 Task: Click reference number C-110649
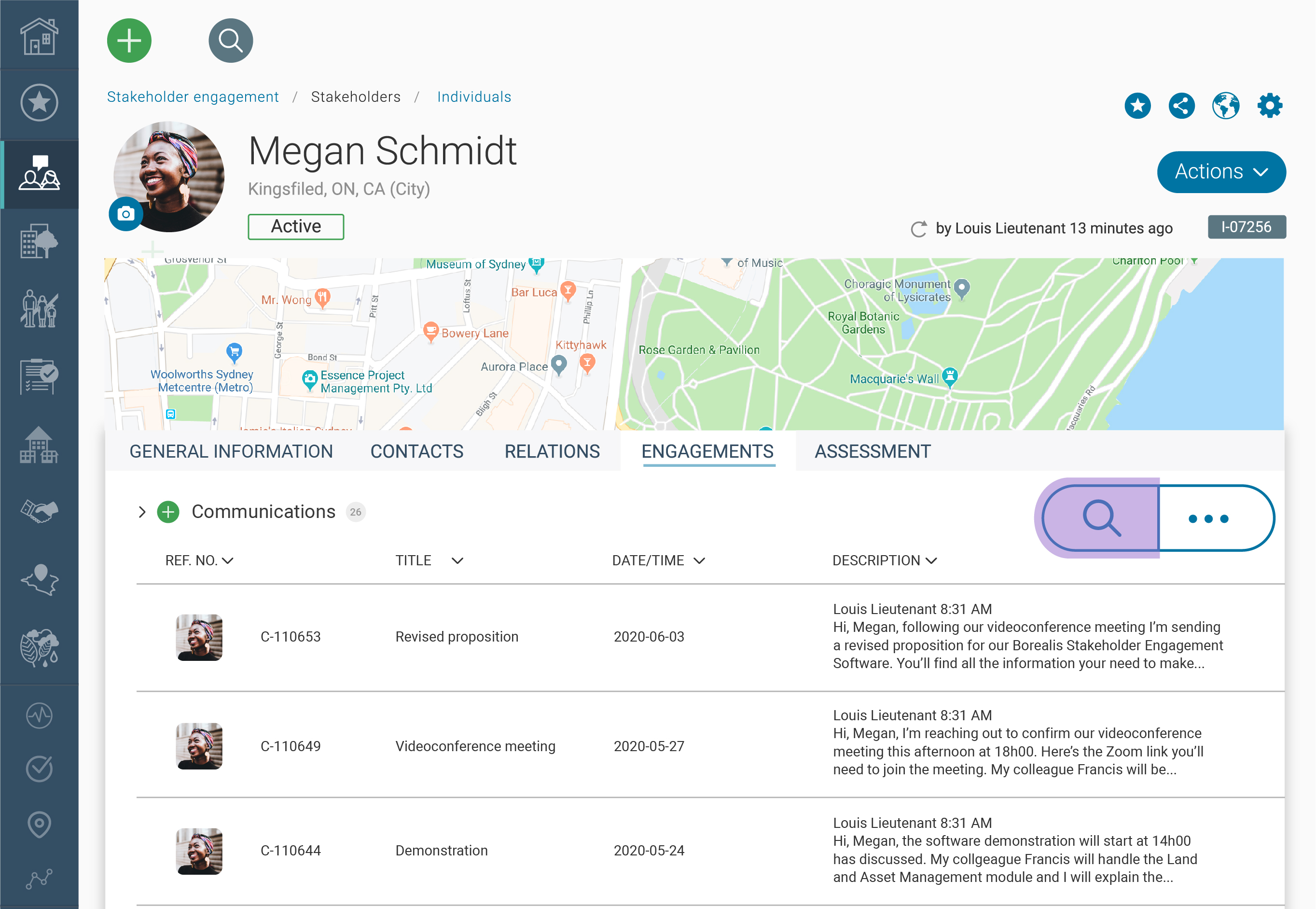click(291, 746)
